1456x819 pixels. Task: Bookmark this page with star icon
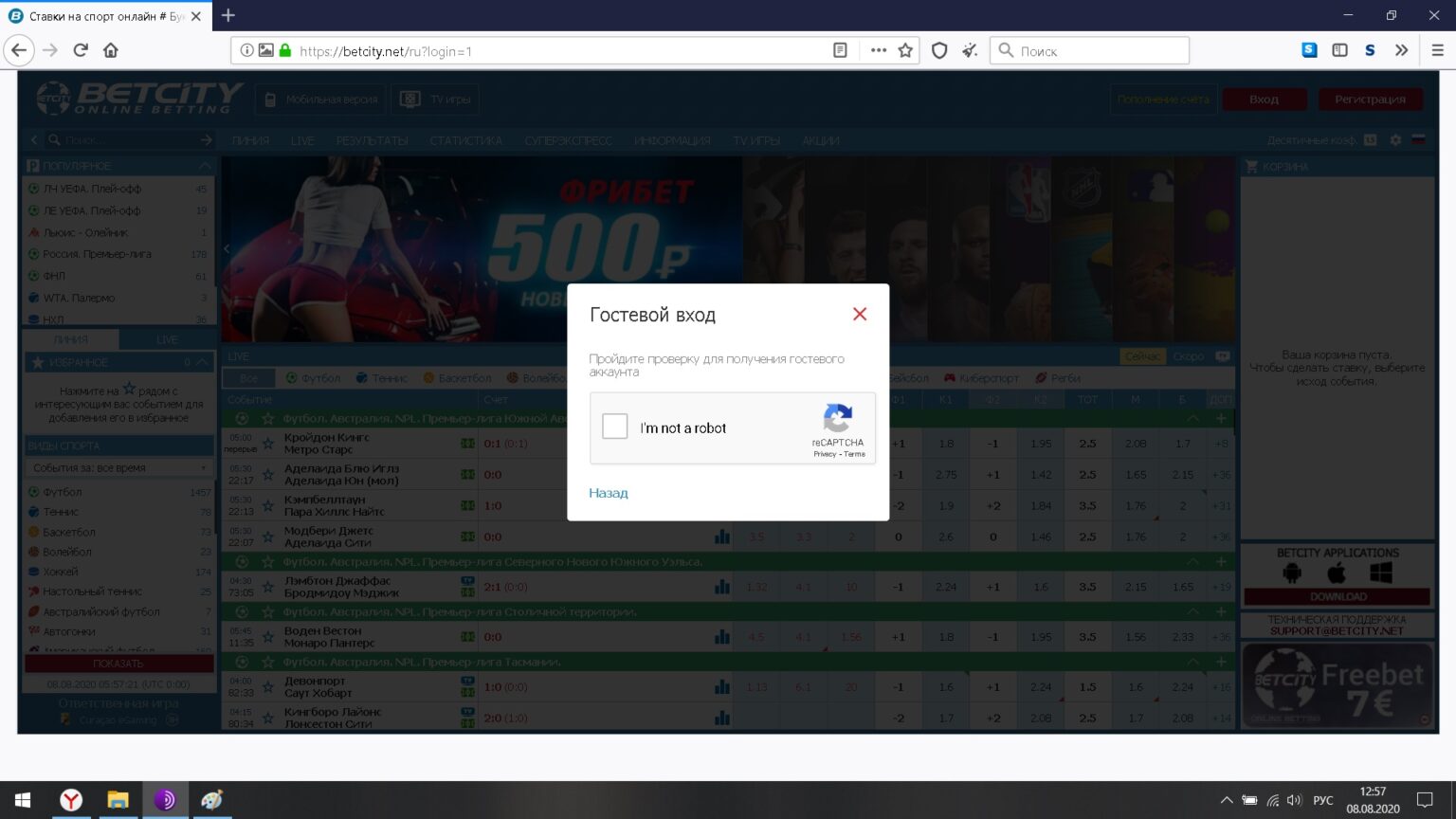[x=905, y=50]
